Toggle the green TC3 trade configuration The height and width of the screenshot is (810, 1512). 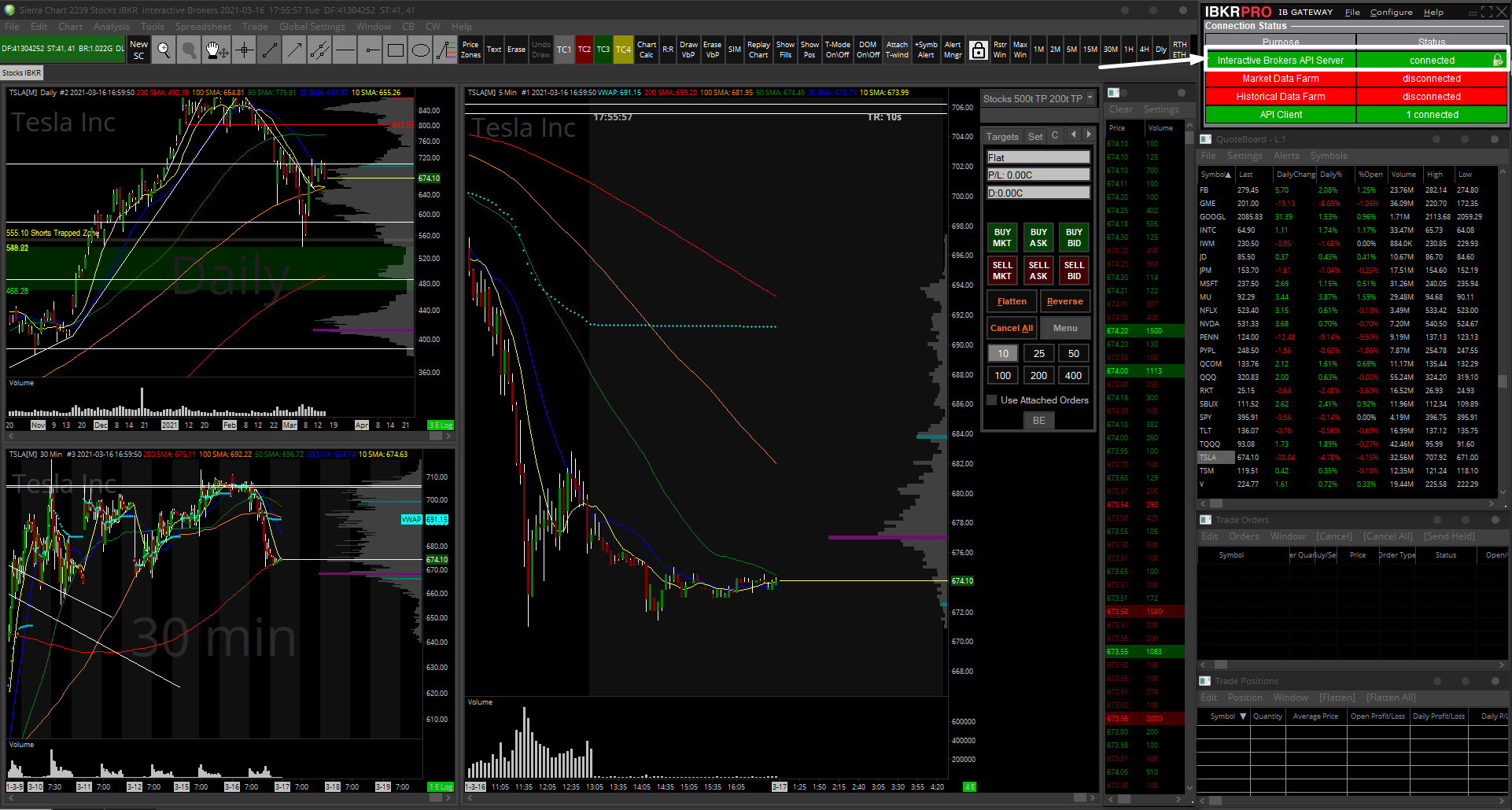603,50
